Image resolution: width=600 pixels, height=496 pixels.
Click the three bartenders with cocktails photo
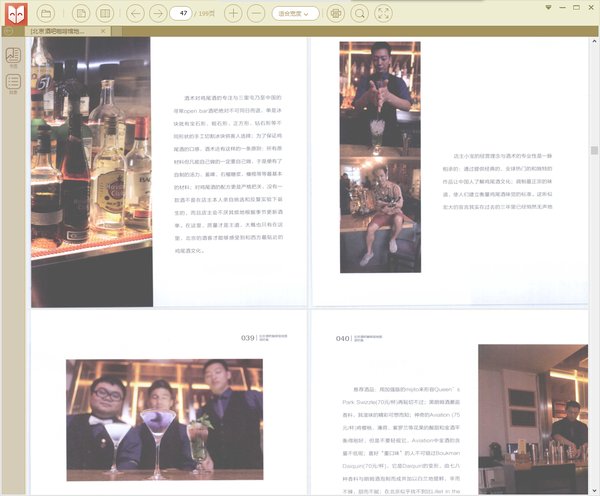pos(165,420)
